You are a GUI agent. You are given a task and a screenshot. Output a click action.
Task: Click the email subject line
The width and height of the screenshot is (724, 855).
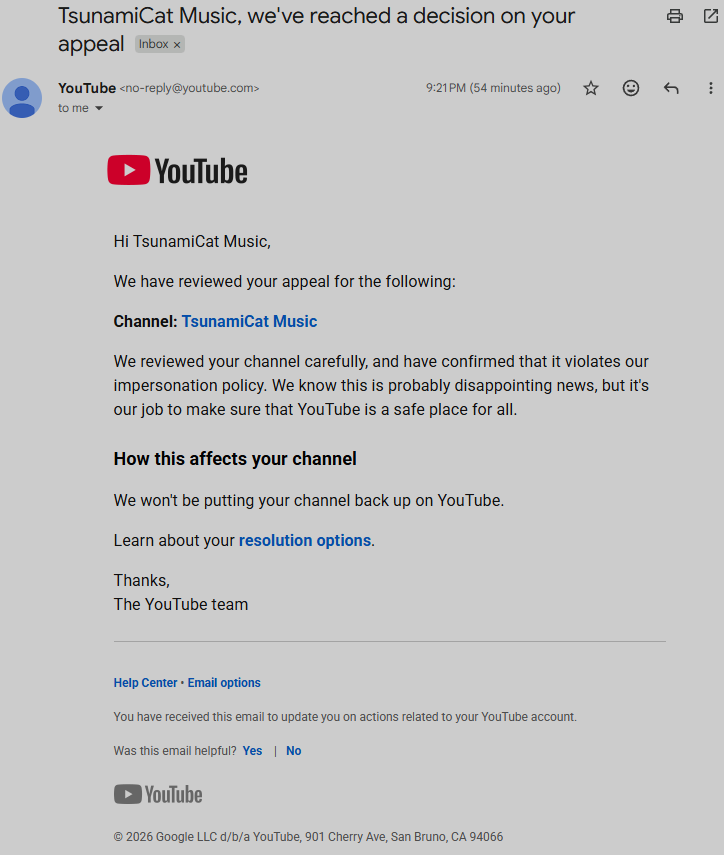point(316,29)
